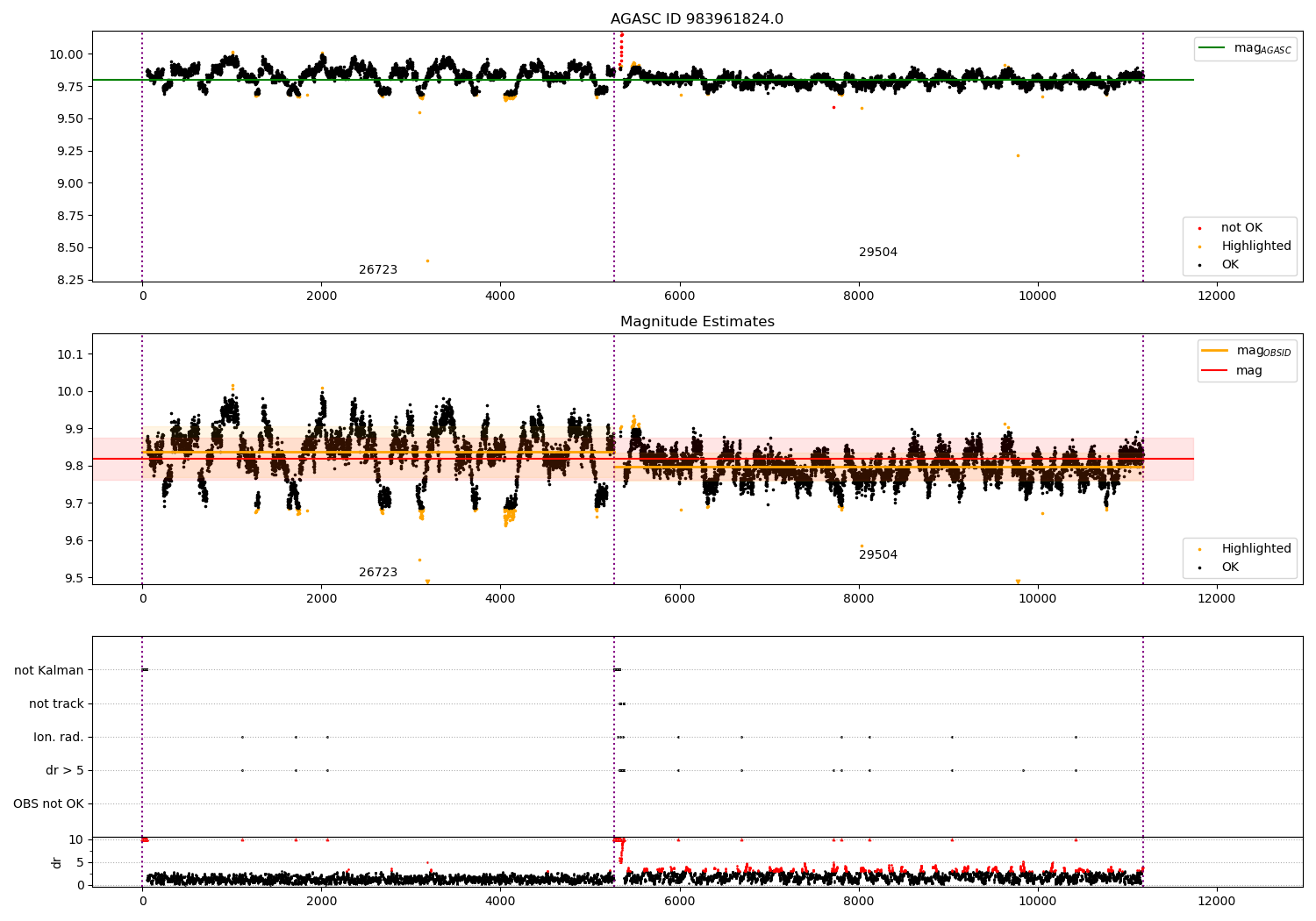Select the mag OBSID legend label
The image size is (1316, 921).
(1263, 351)
